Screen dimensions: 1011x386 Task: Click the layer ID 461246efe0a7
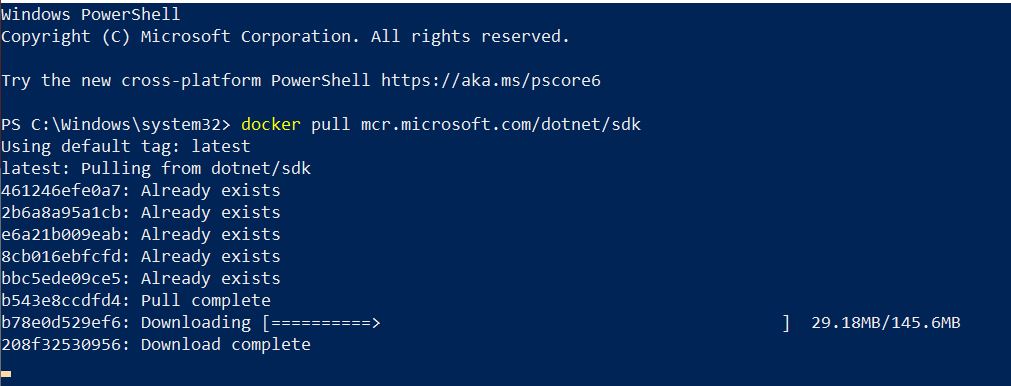click(63, 191)
